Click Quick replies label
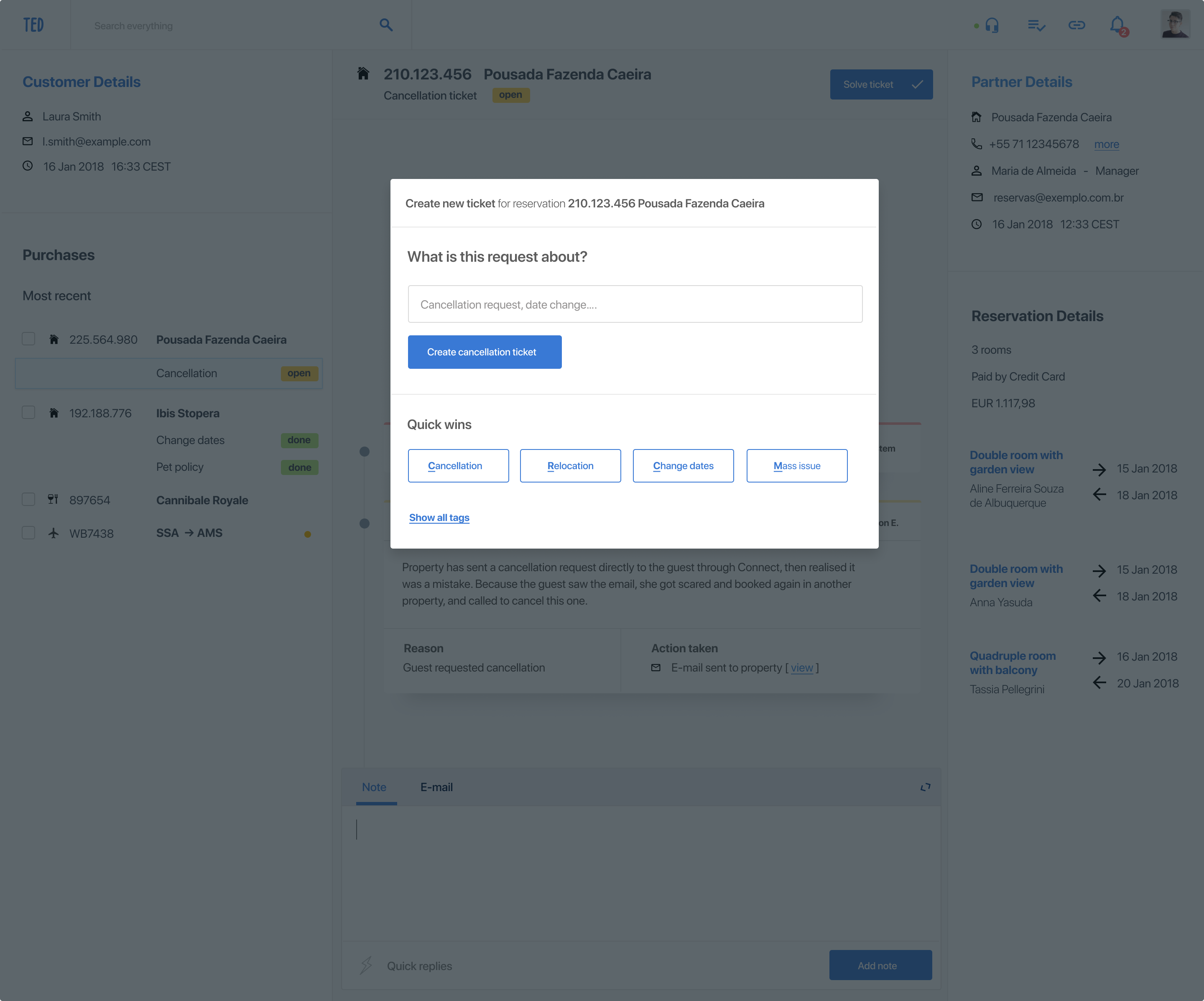Image resolution: width=1204 pixels, height=1001 pixels. click(x=419, y=965)
